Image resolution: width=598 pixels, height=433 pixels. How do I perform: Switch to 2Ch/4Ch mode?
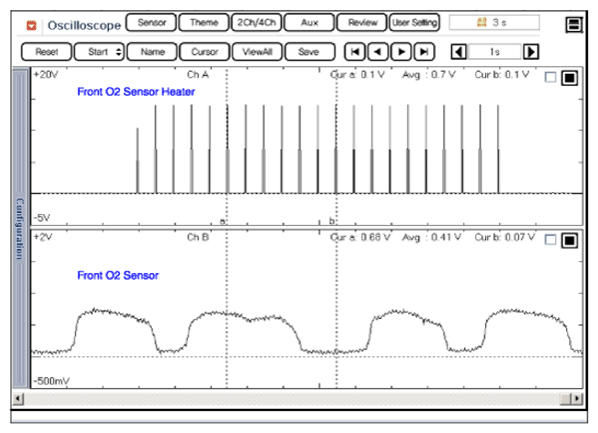click(257, 23)
